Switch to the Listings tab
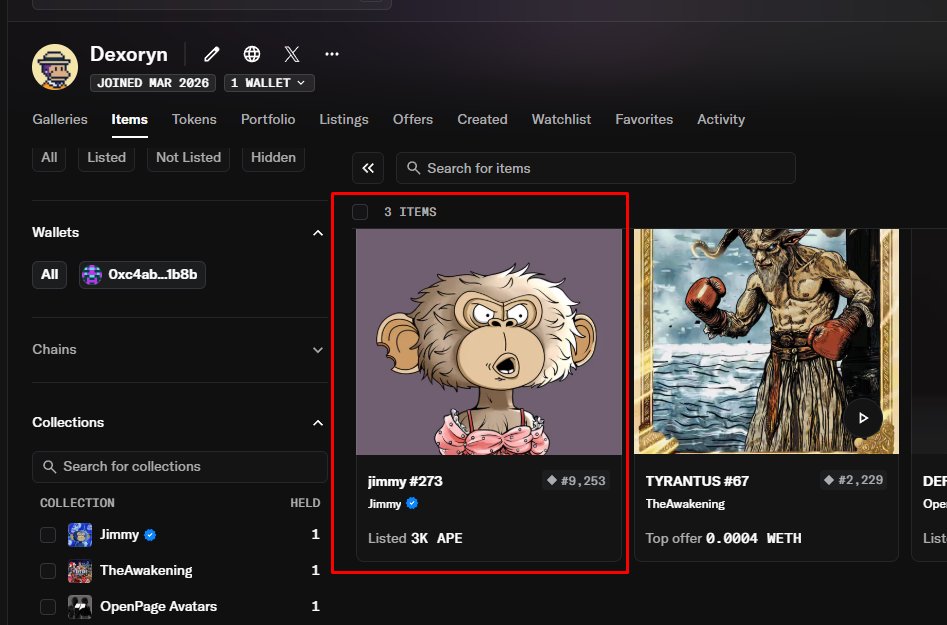This screenshot has width=947, height=625. click(344, 120)
